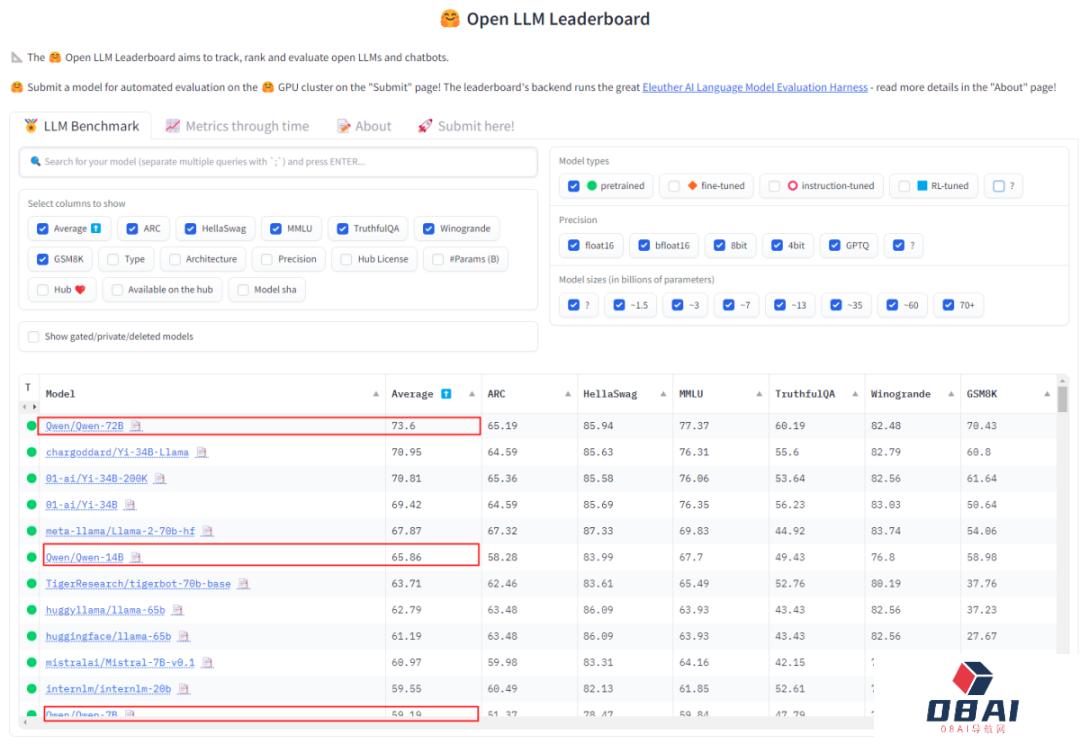The width and height of the screenshot is (1080, 744).
Task: Enable the fine-tuned model type checkbox
Action: 674,186
